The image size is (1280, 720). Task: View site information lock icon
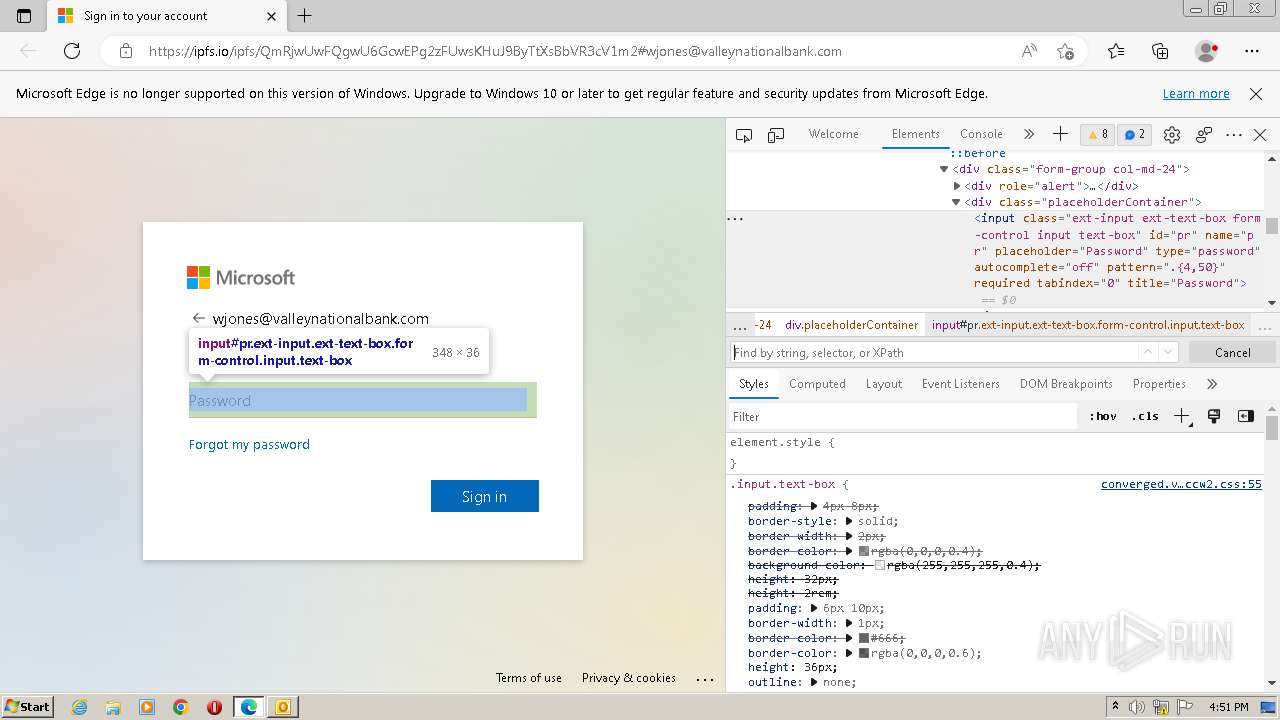[x=126, y=51]
